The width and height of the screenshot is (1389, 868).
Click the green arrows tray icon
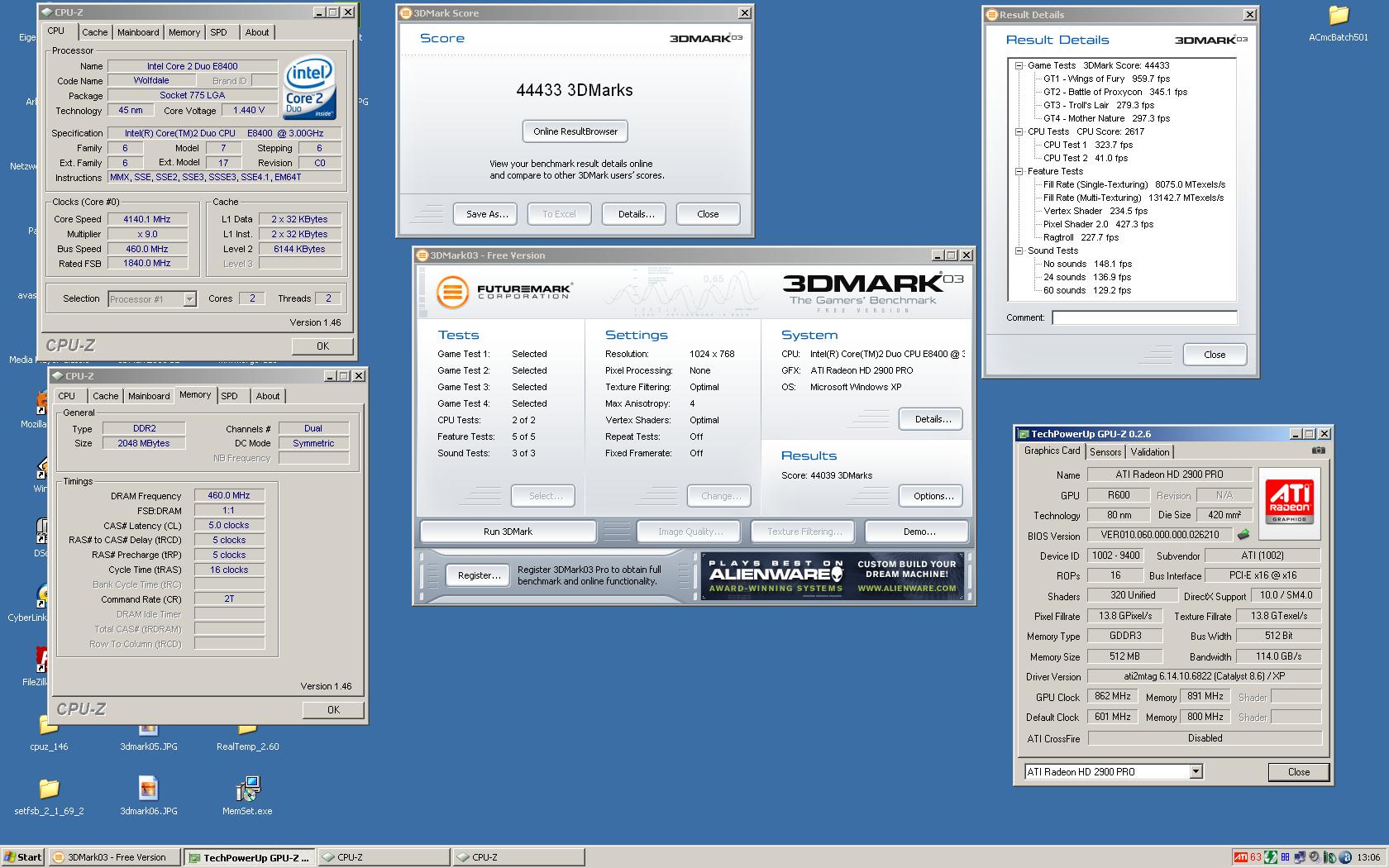coord(1271,857)
